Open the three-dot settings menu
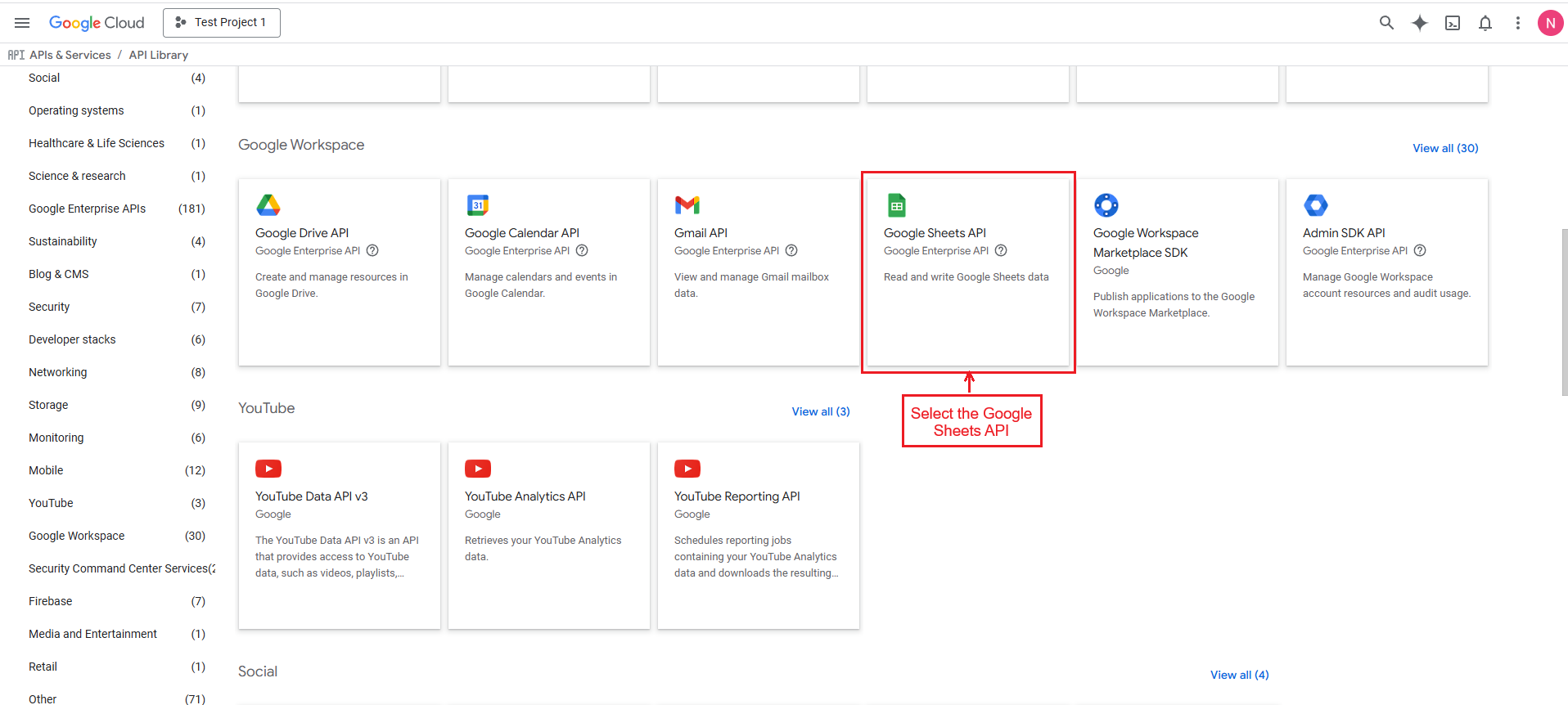Screen dimensions: 1568x705 coord(1517,23)
